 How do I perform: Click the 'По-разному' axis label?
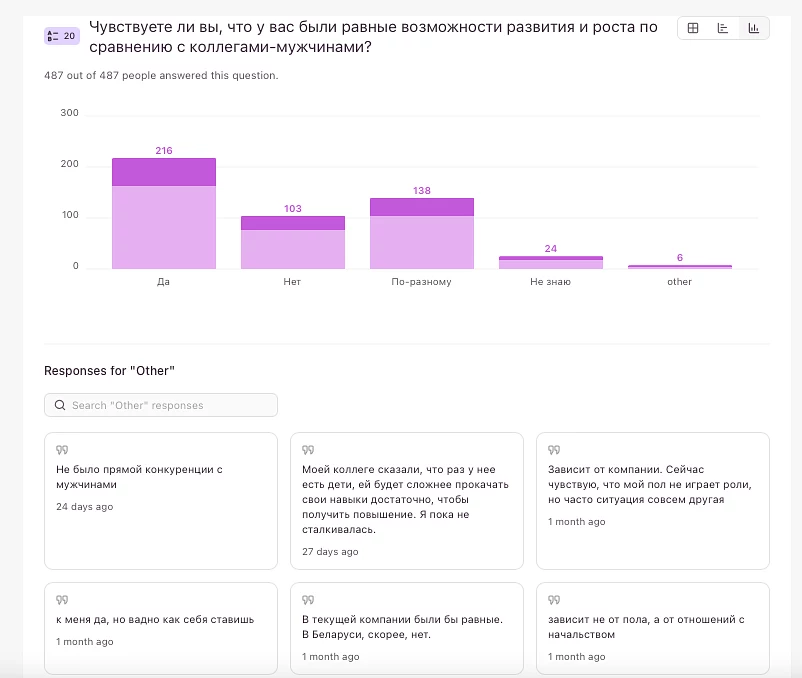tap(421, 282)
